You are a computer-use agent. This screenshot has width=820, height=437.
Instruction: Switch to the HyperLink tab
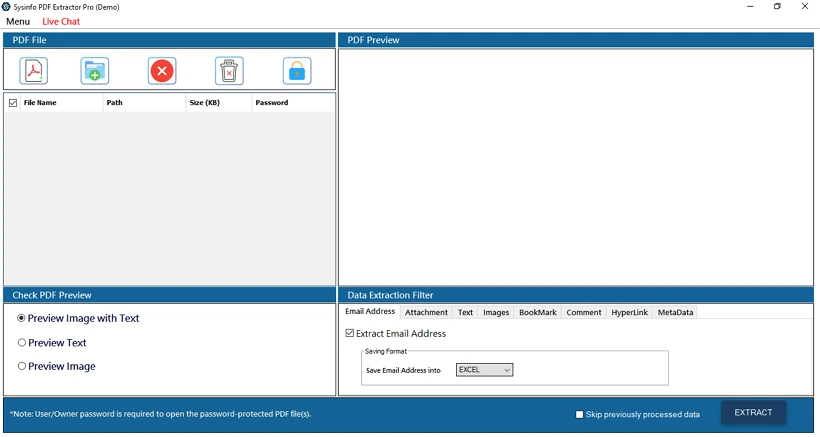point(630,312)
